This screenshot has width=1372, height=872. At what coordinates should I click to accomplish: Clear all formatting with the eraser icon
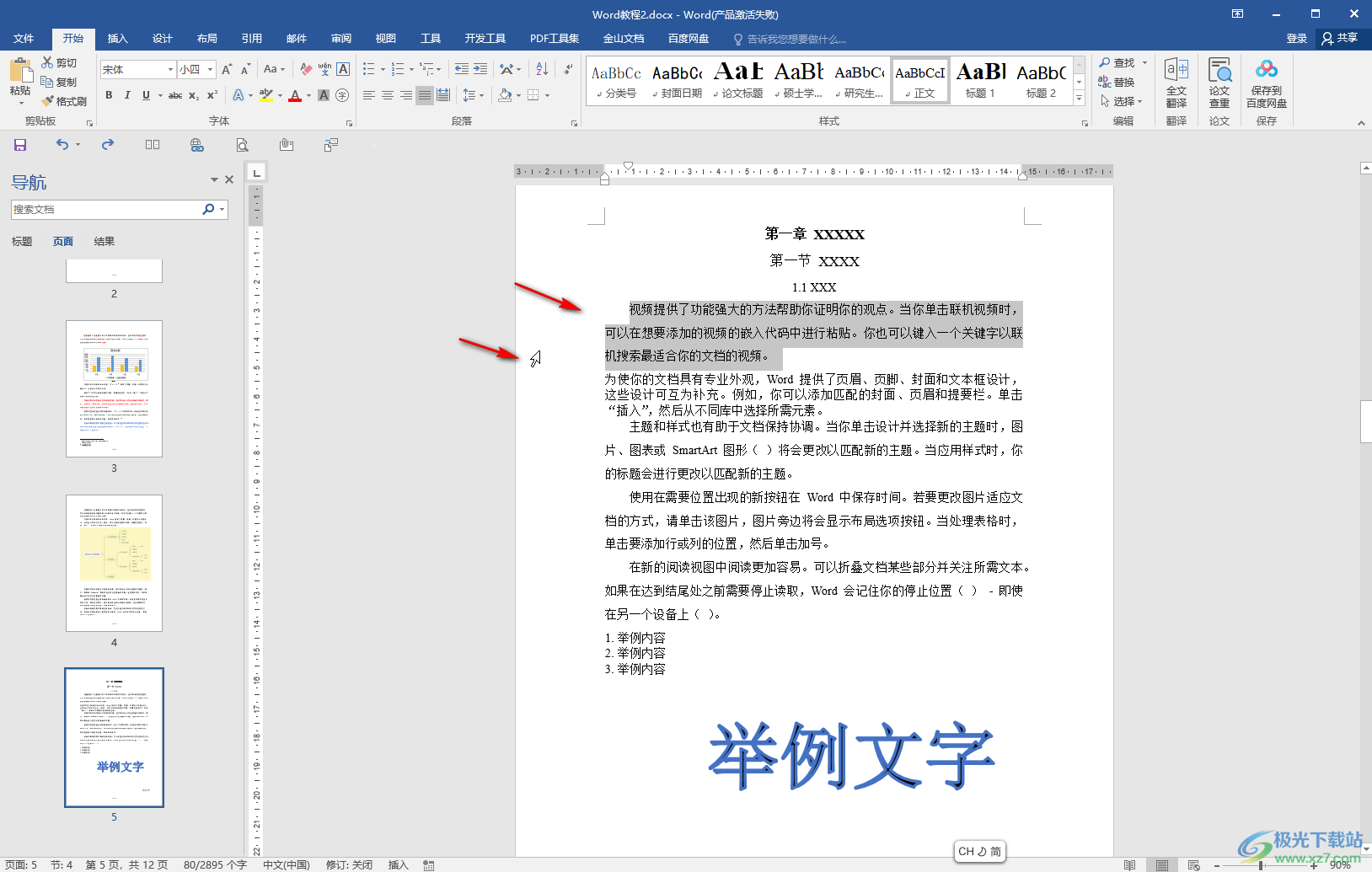point(306,69)
